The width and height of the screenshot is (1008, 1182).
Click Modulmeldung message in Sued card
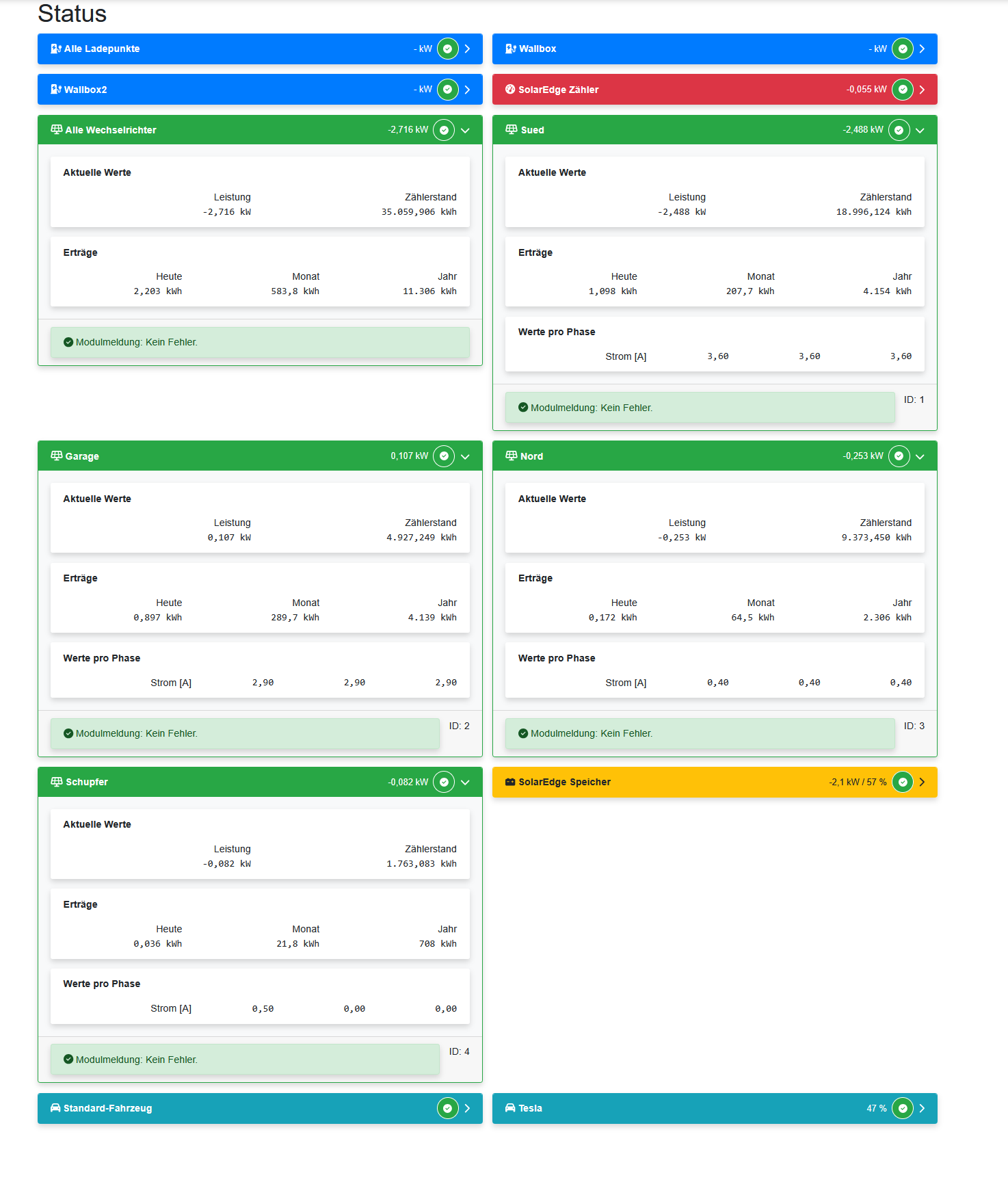700,408
